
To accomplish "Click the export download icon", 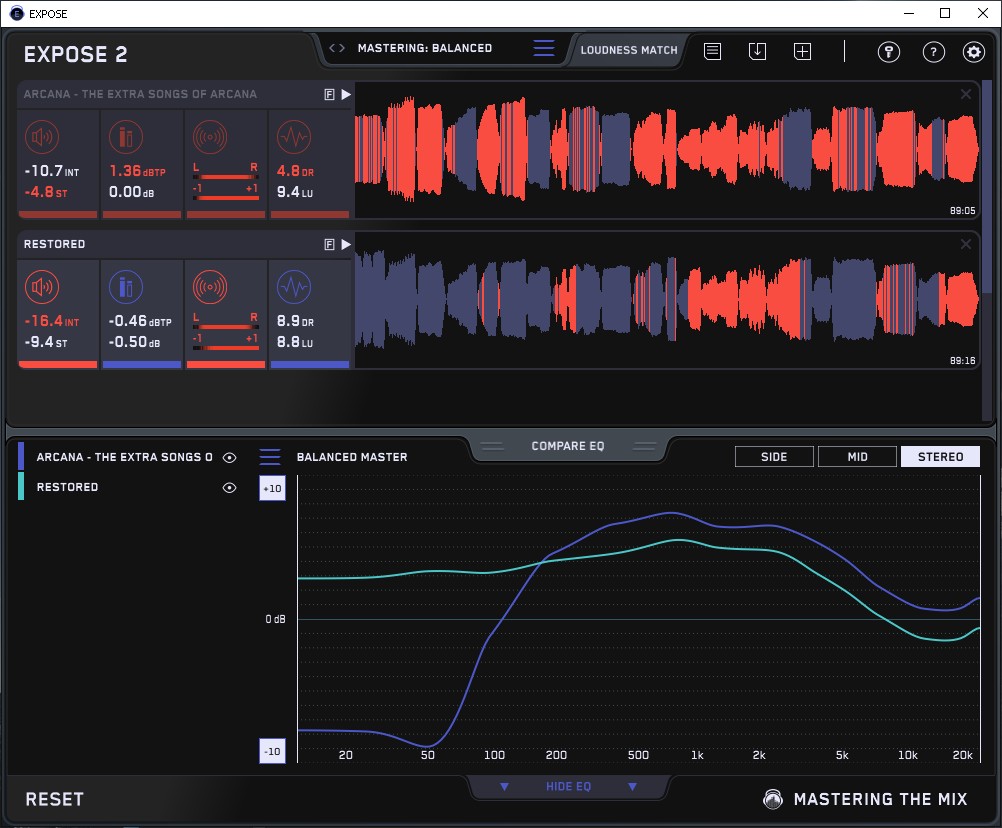I will [x=757, y=51].
